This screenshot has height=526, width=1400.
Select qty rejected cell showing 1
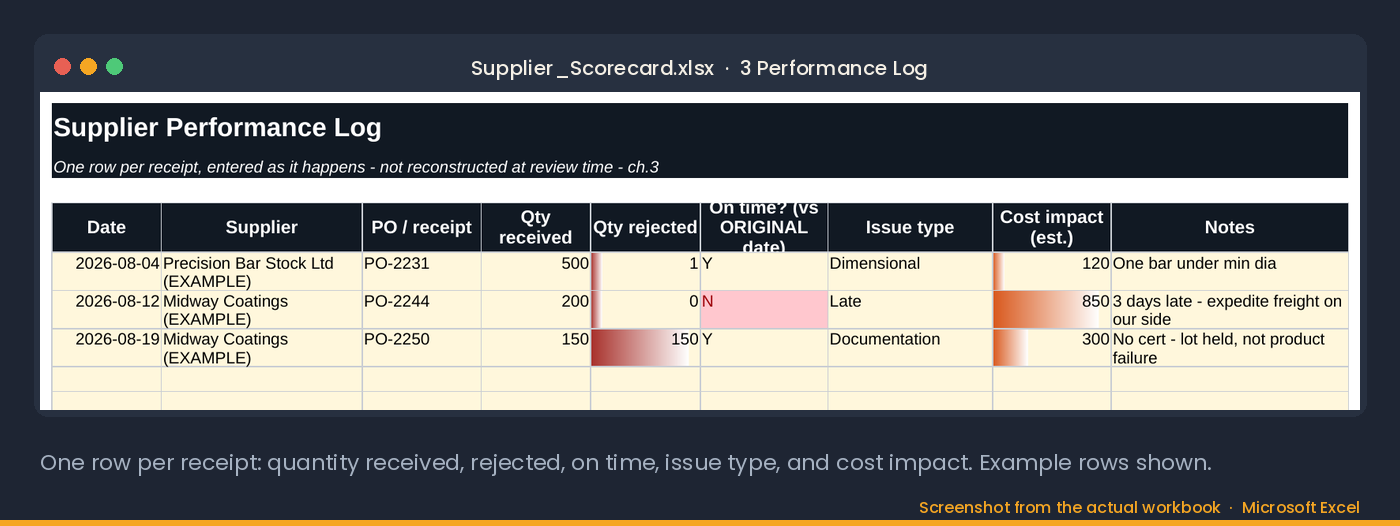(645, 272)
